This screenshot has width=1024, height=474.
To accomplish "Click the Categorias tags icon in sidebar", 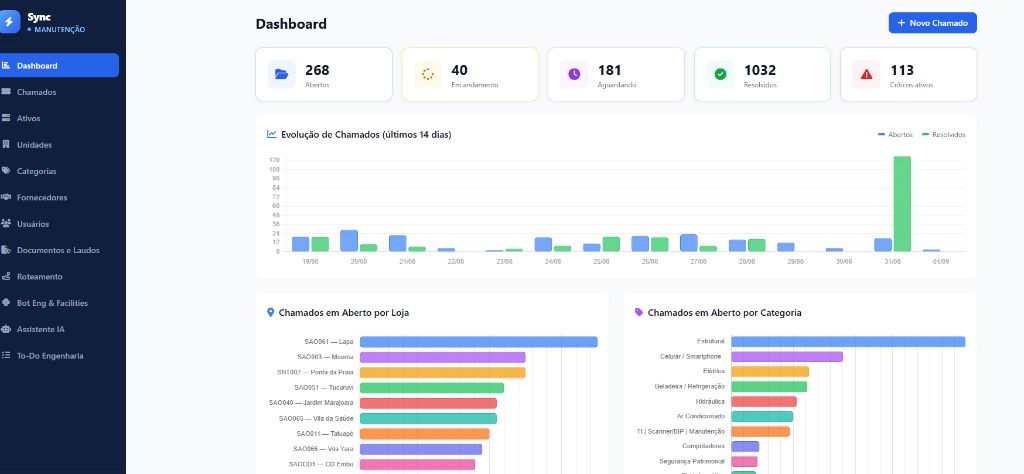I will click(x=6, y=170).
